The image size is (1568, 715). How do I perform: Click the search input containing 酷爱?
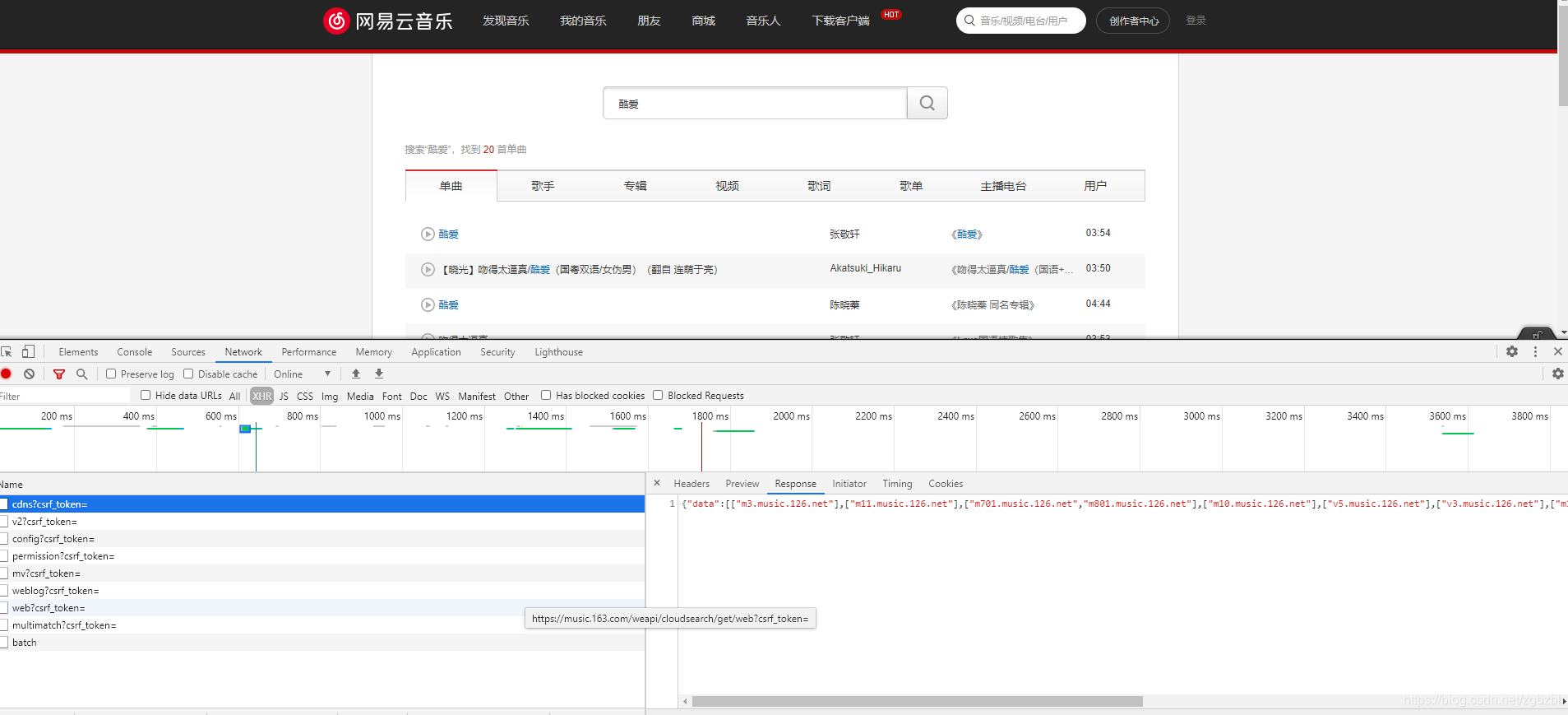coord(755,103)
